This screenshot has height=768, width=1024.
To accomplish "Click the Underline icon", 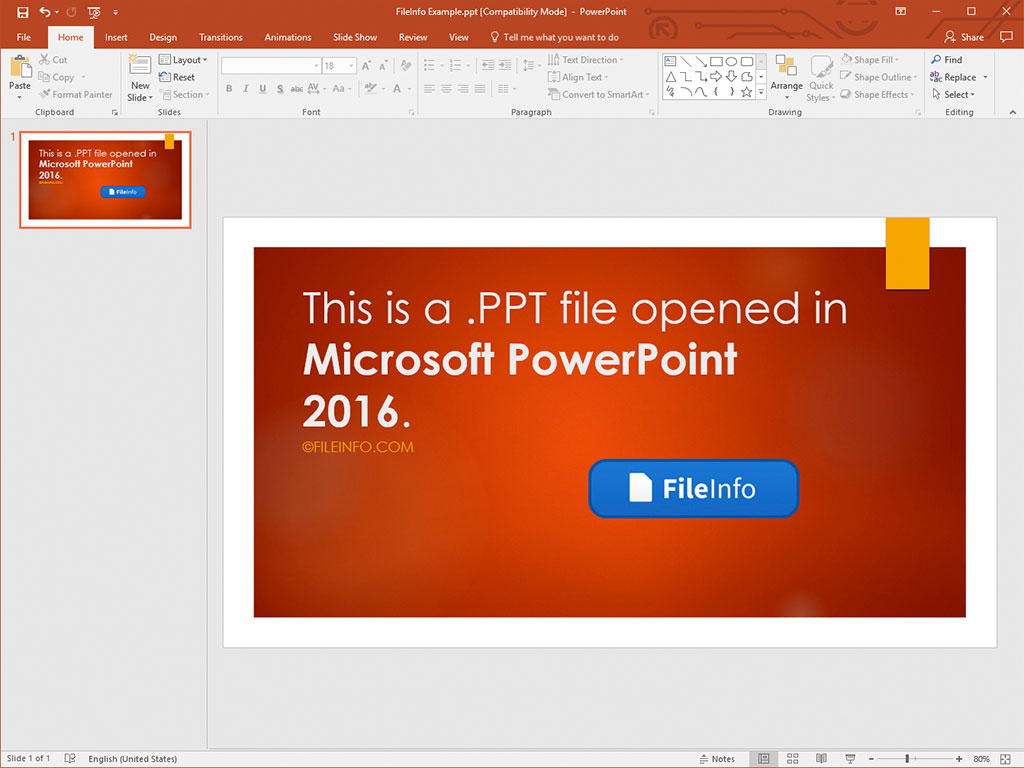I will pos(260,88).
